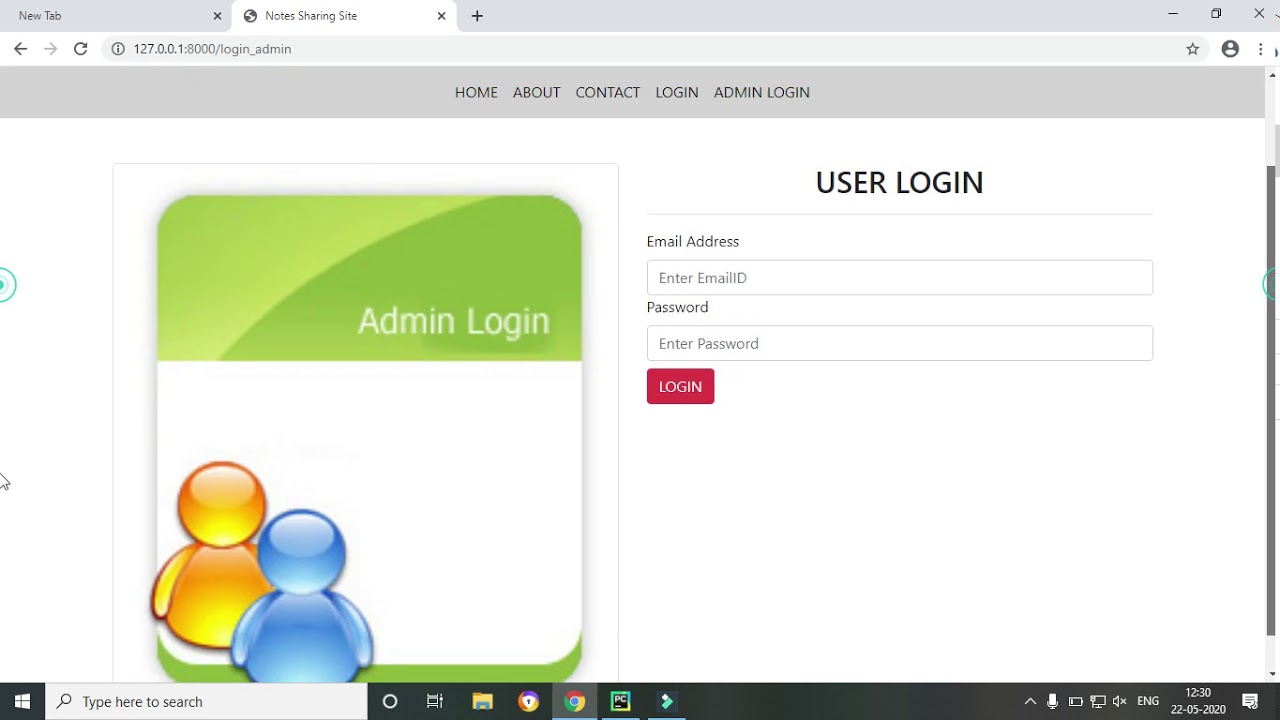Viewport: 1280px width, 720px height.
Task: Go back using browser back arrow
Action: pos(20,48)
